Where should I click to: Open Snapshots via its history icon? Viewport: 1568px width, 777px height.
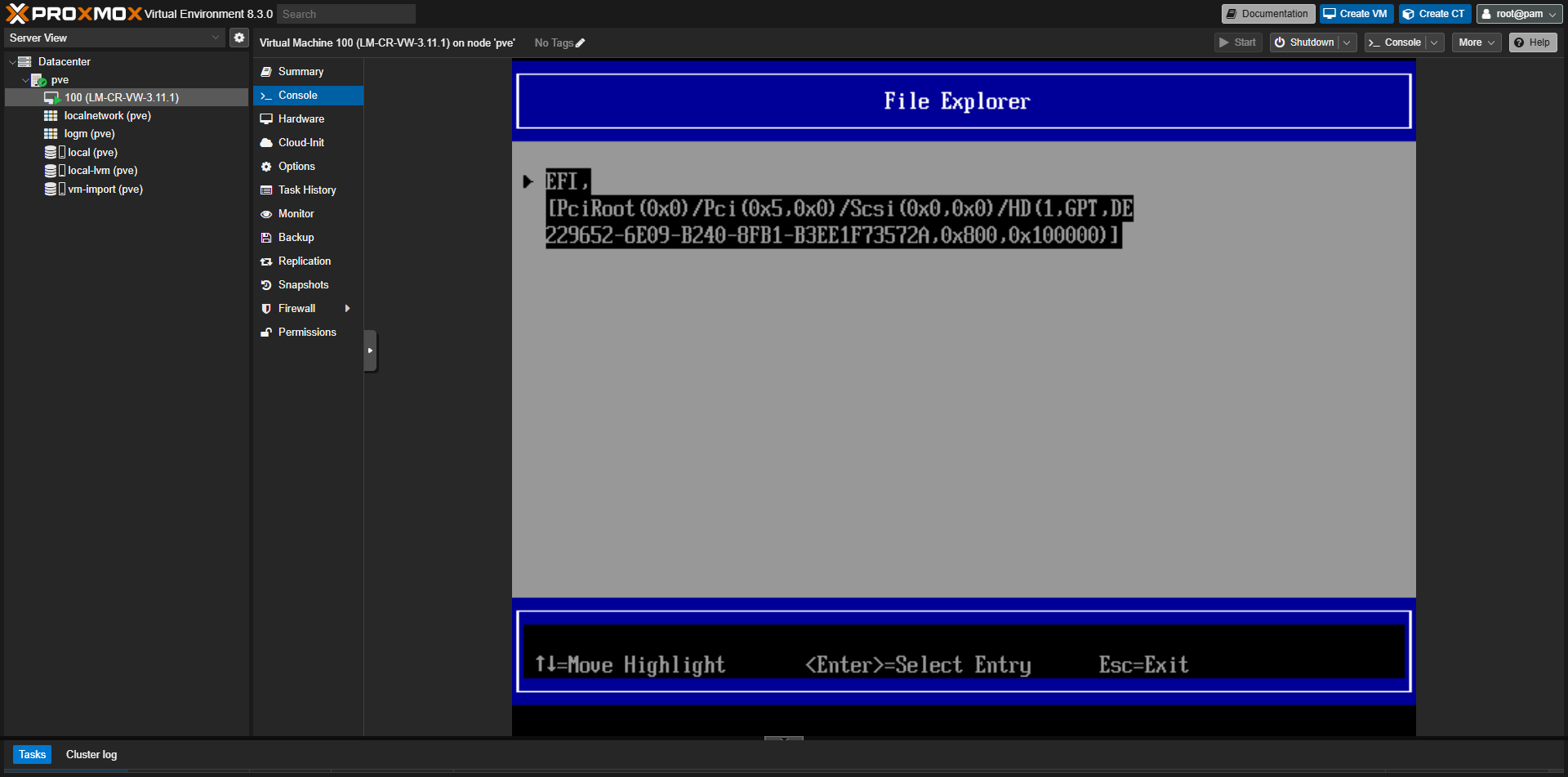click(266, 284)
